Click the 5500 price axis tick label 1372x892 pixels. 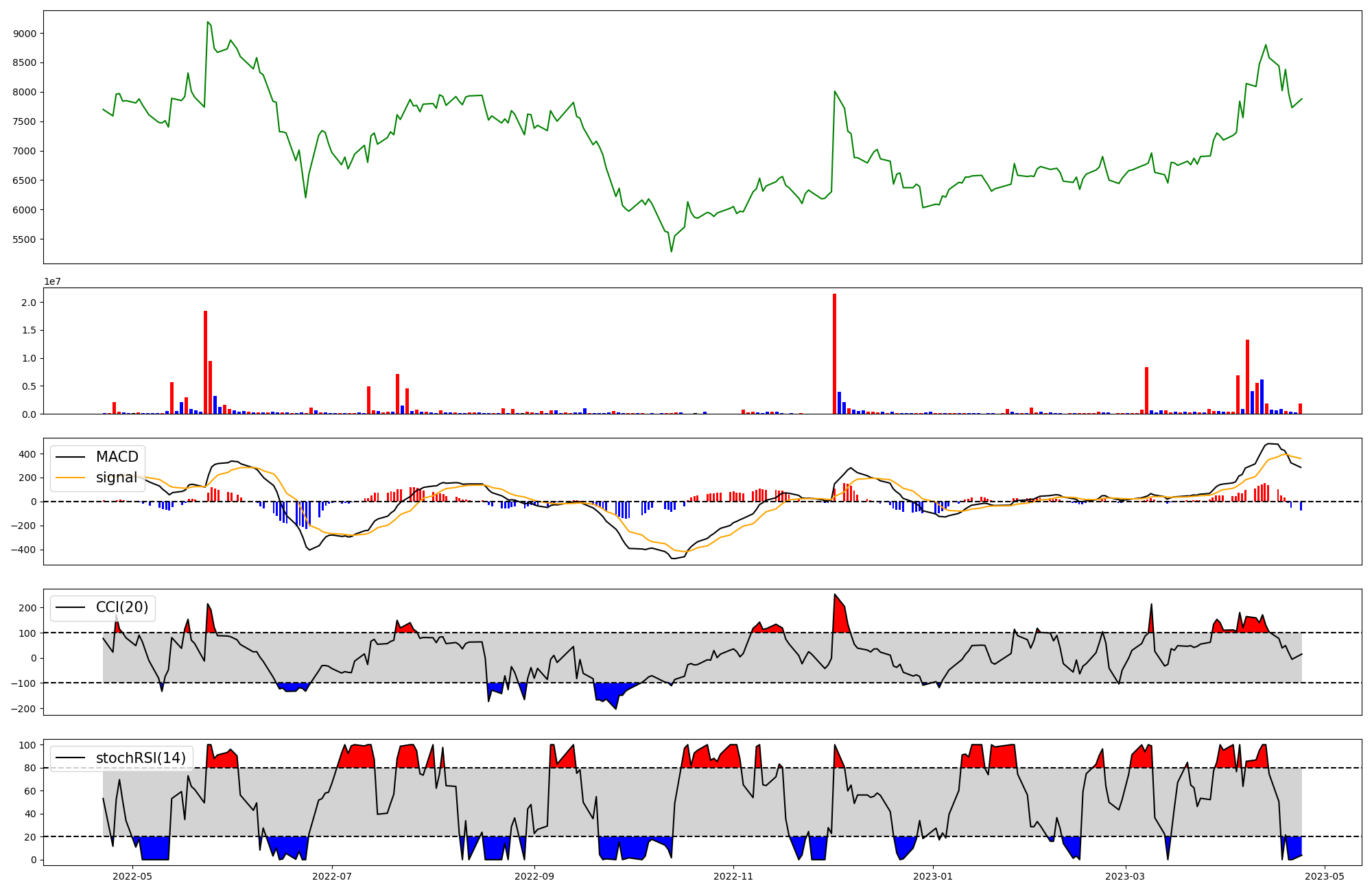tap(25, 239)
